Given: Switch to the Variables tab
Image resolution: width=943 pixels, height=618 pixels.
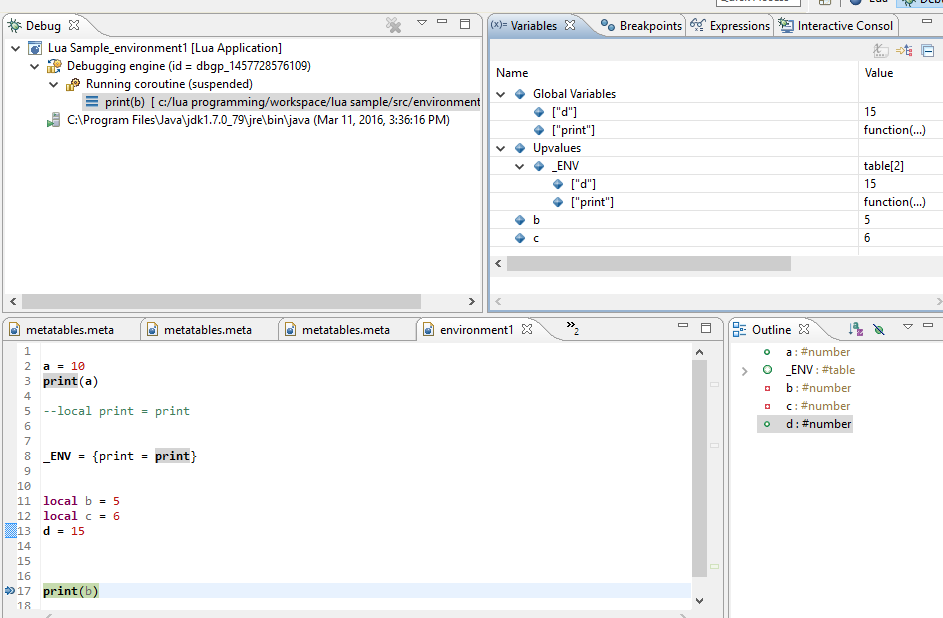Looking at the screenshot, I should (533, 26).
